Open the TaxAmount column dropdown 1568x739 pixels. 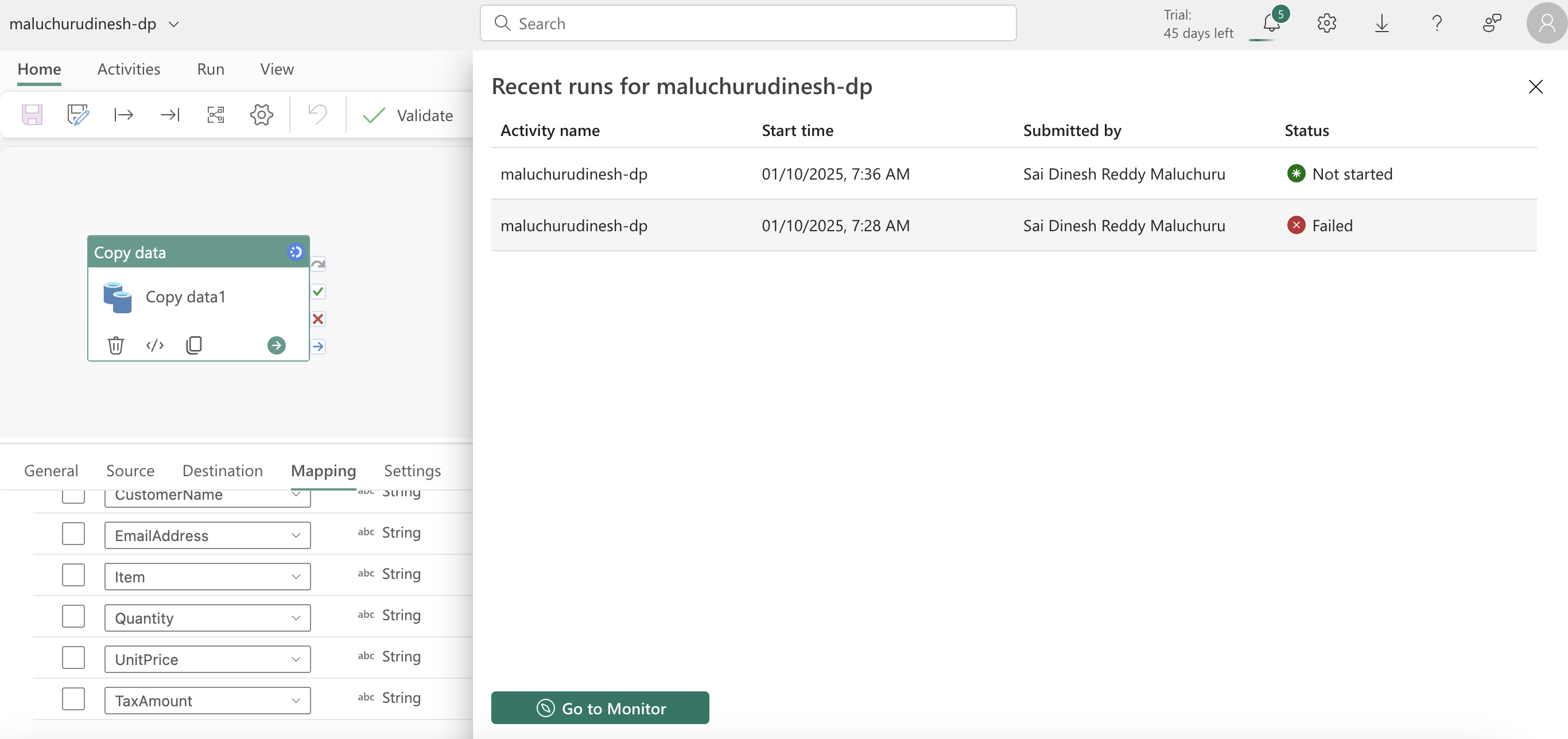pos(208,701)
